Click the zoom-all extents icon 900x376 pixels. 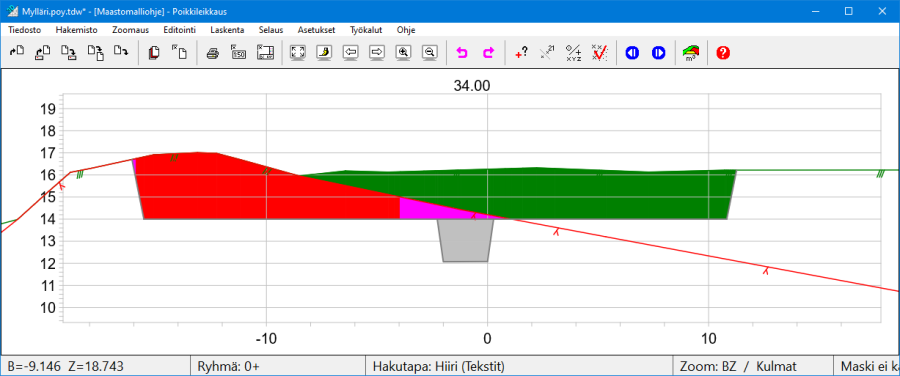coord(297,53)
